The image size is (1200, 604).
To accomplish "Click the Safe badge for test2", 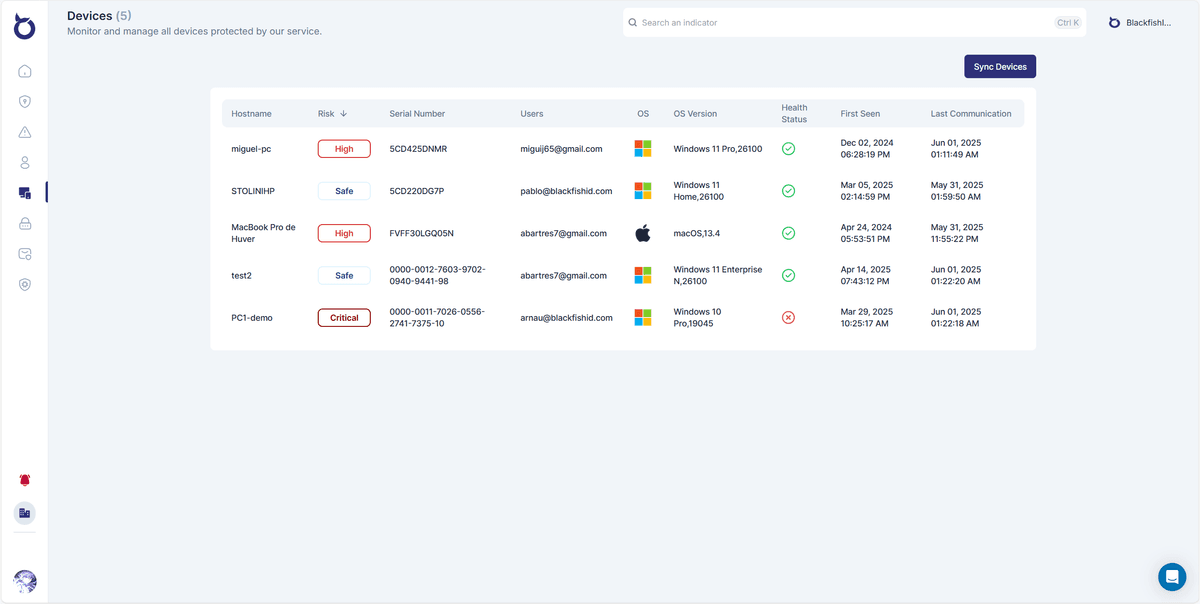I will 344,276.
